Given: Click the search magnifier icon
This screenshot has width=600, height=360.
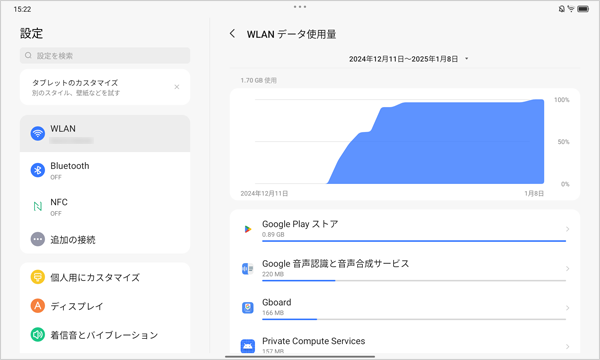Looking at the screenshot, I should coord(28,55).
